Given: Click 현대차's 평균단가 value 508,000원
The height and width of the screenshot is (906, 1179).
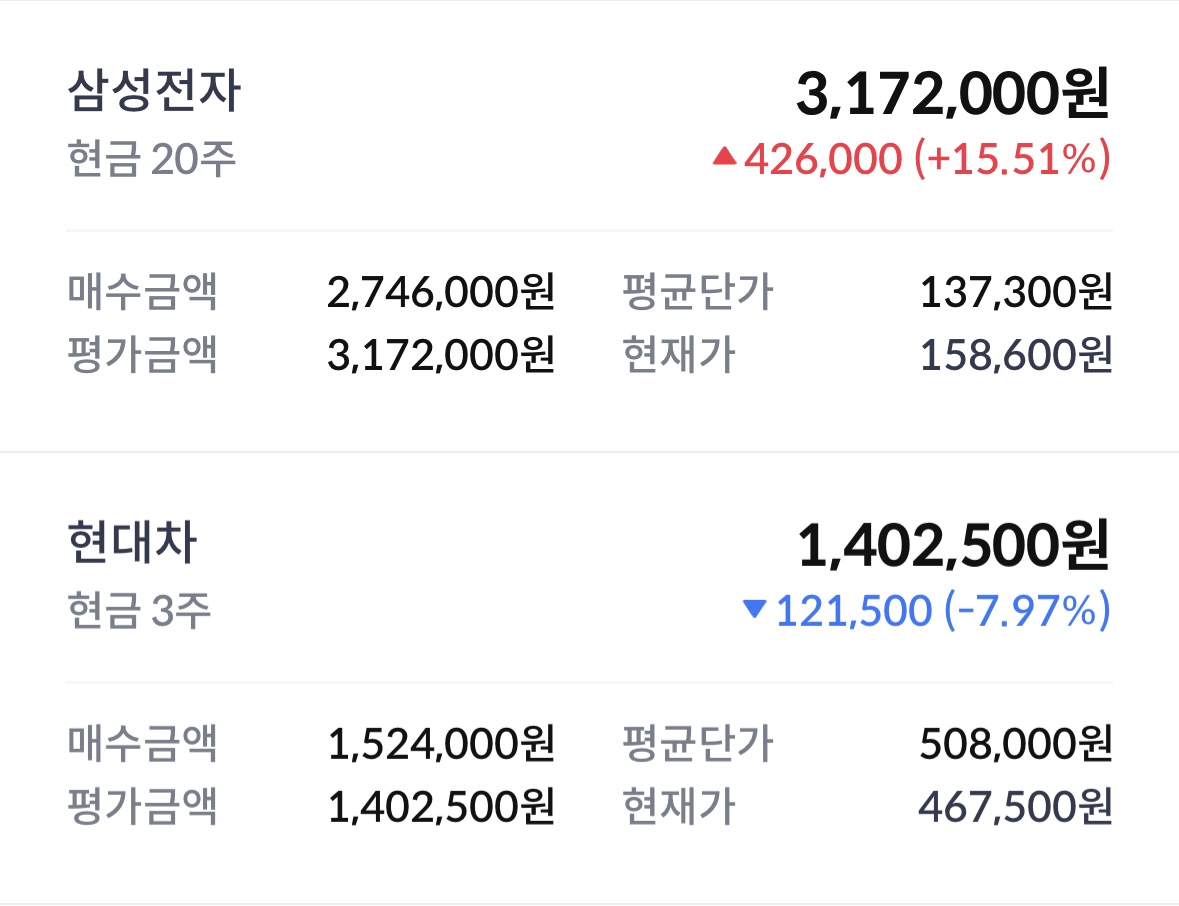Looking at the screenshot, I should pos(1016,743).
